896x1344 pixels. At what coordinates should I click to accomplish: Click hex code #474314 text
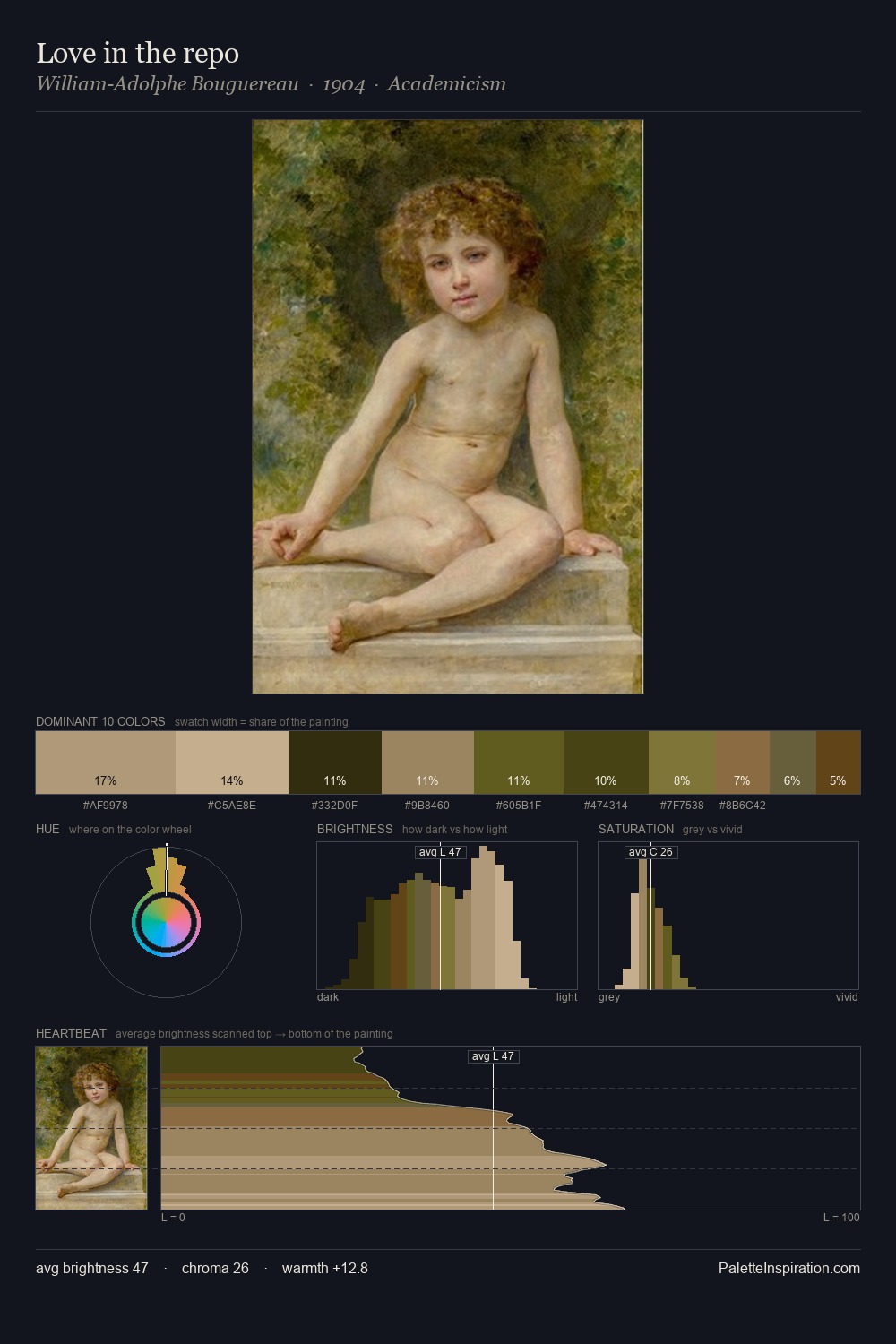606,806
